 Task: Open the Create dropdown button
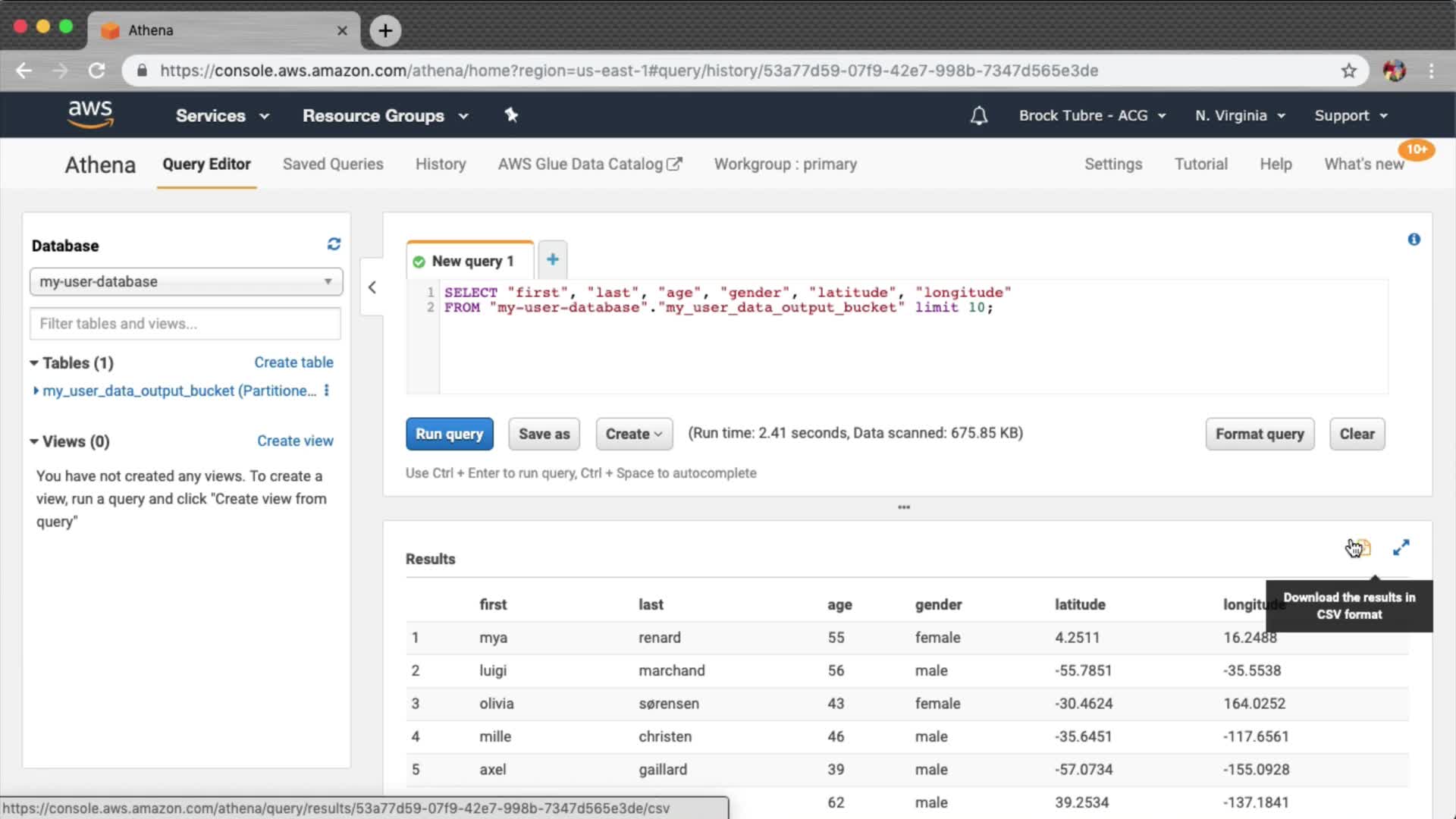pyautogui.click(x=634, y=434)
